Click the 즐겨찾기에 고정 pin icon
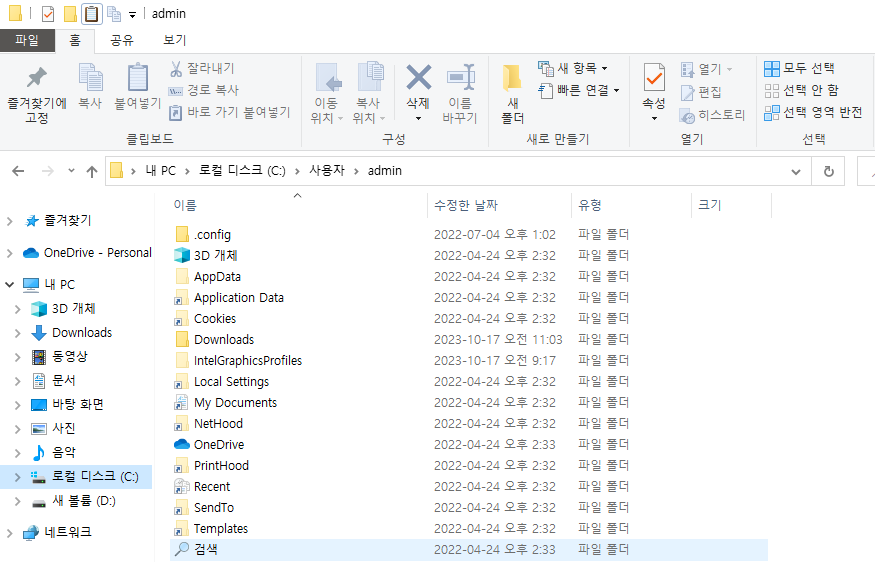 pyautogui.click(x=37, y=78)
